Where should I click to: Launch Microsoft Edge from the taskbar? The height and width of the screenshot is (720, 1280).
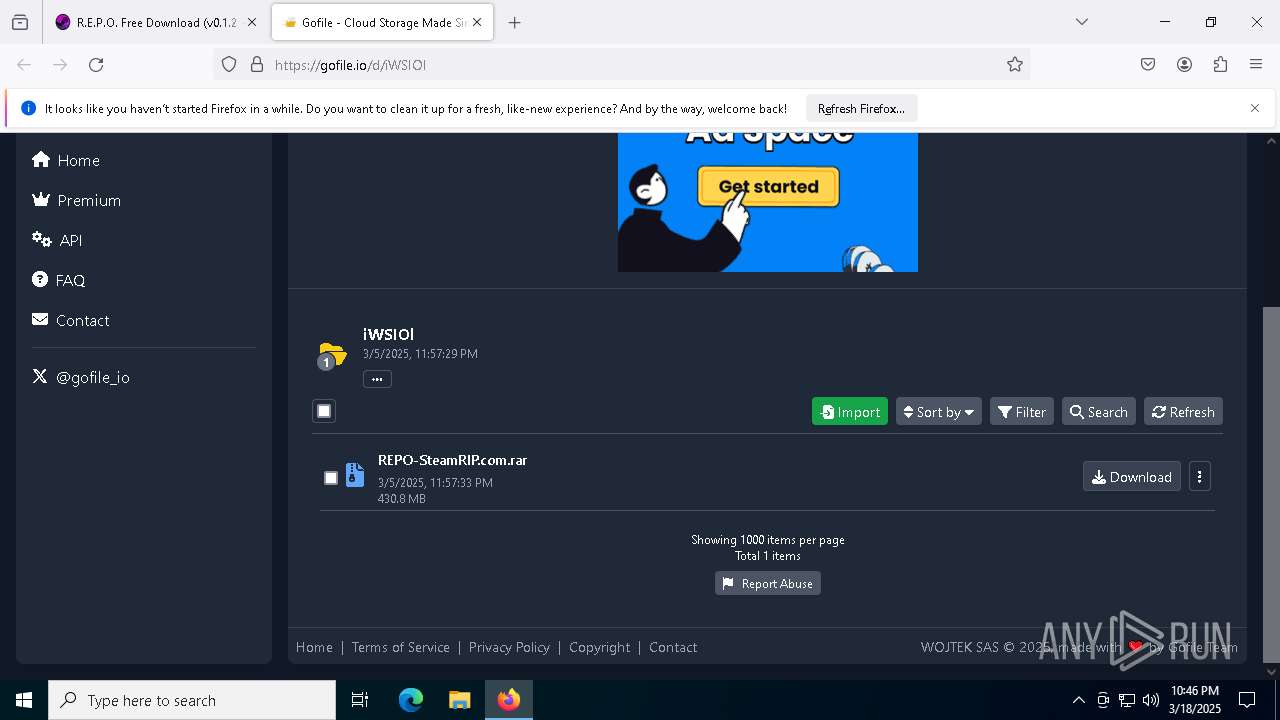(x=411, y=700)
